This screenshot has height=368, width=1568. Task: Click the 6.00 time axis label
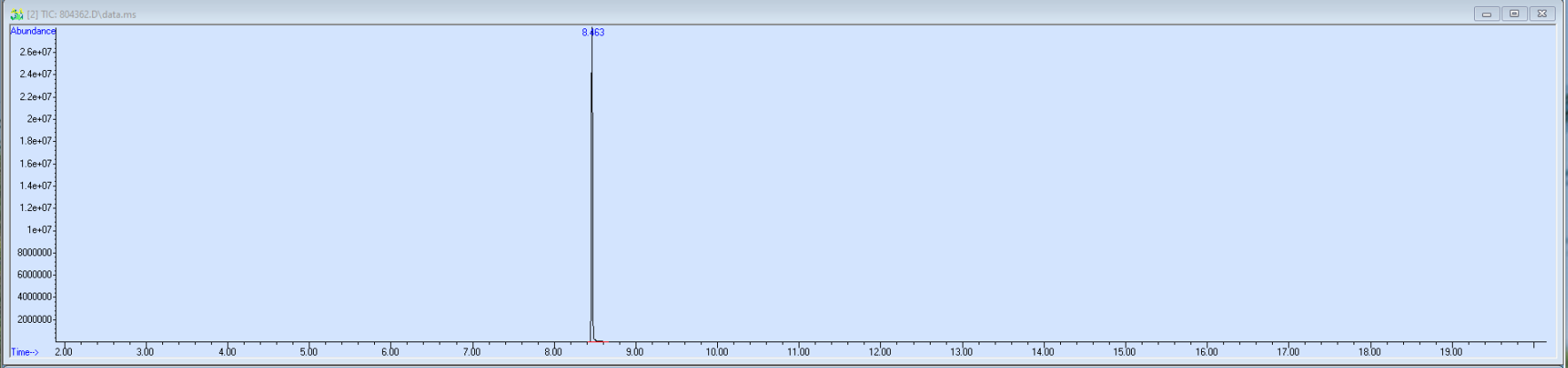coord(390,352)
